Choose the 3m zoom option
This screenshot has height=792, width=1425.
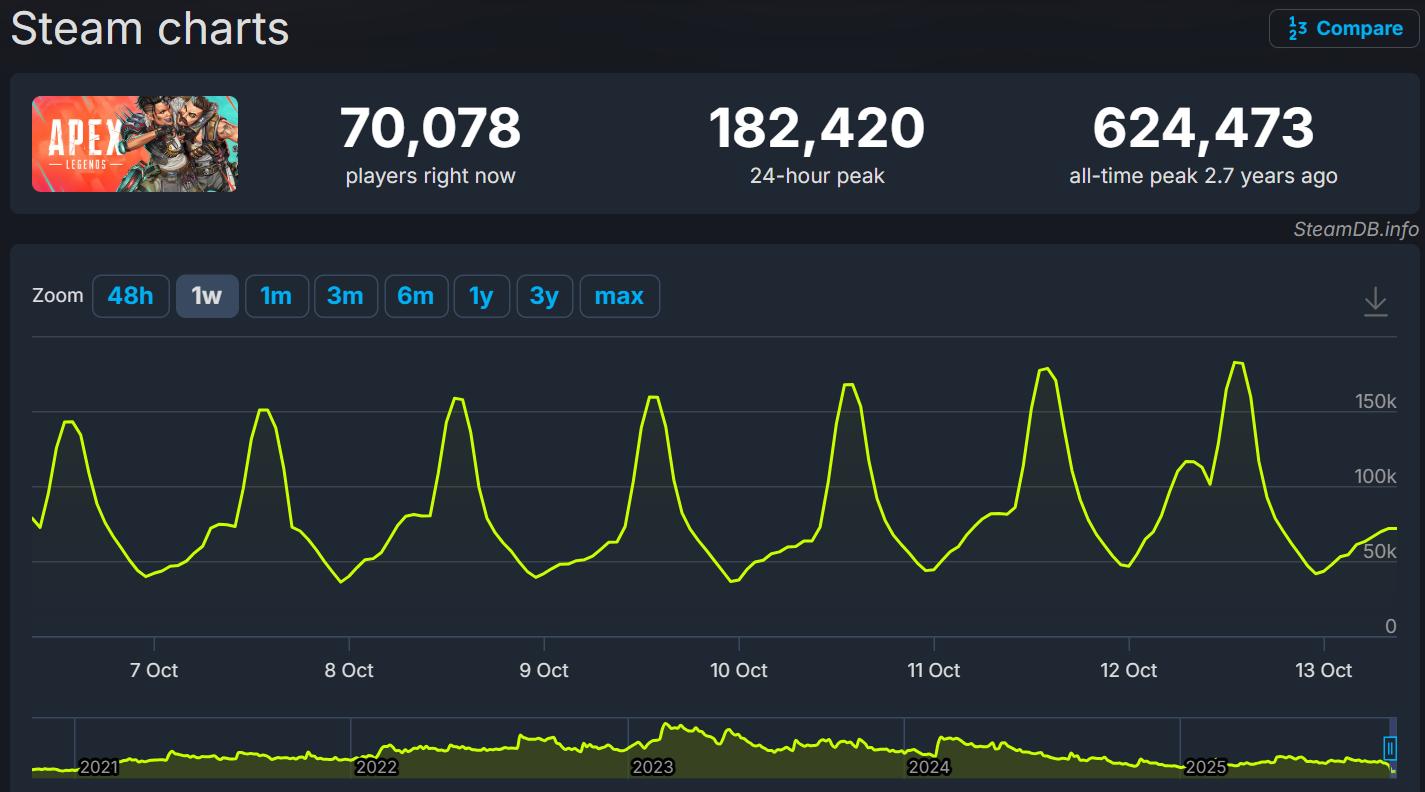(345, 296)
